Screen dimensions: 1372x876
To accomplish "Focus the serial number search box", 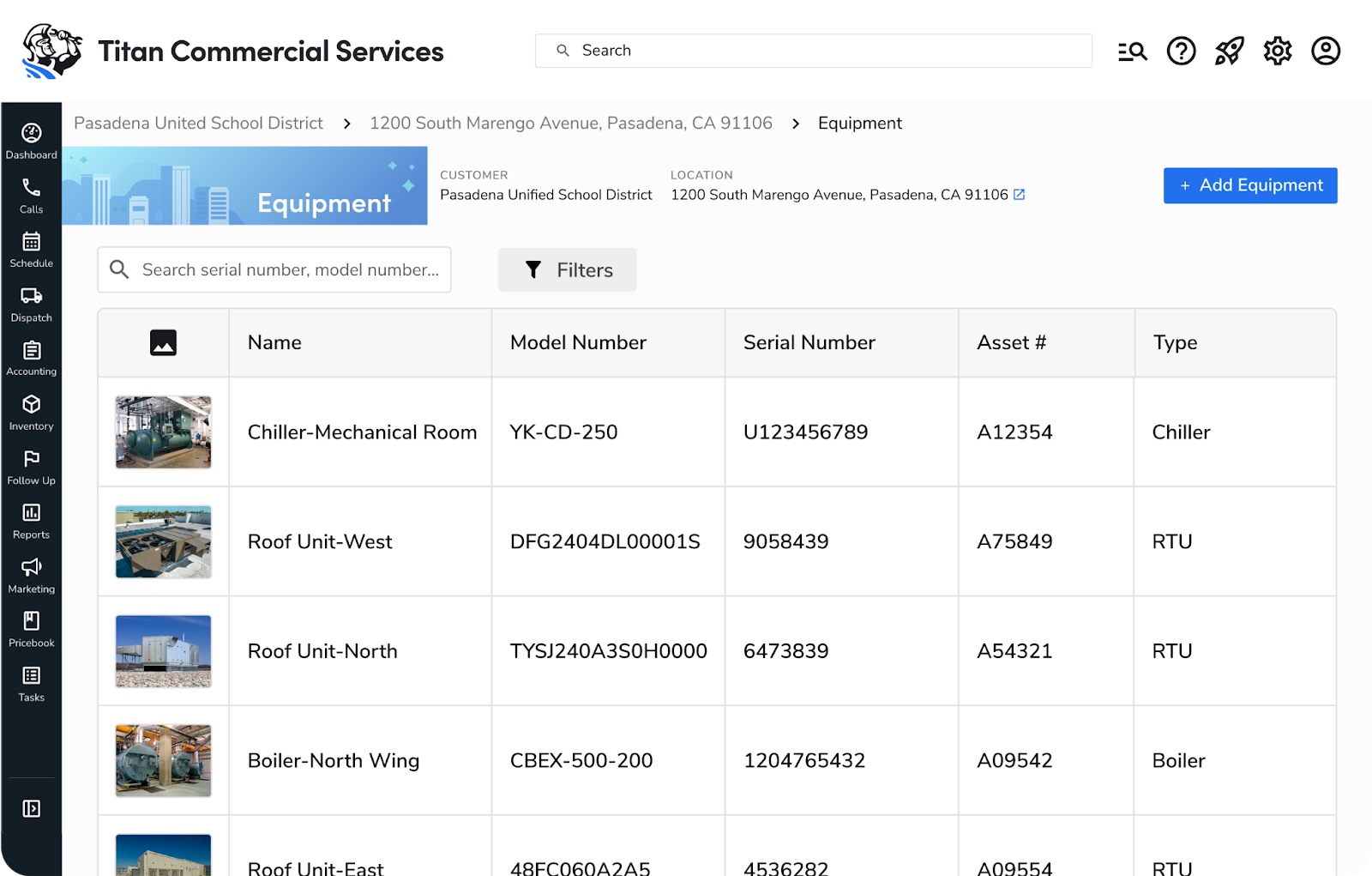I will [274, 269].
